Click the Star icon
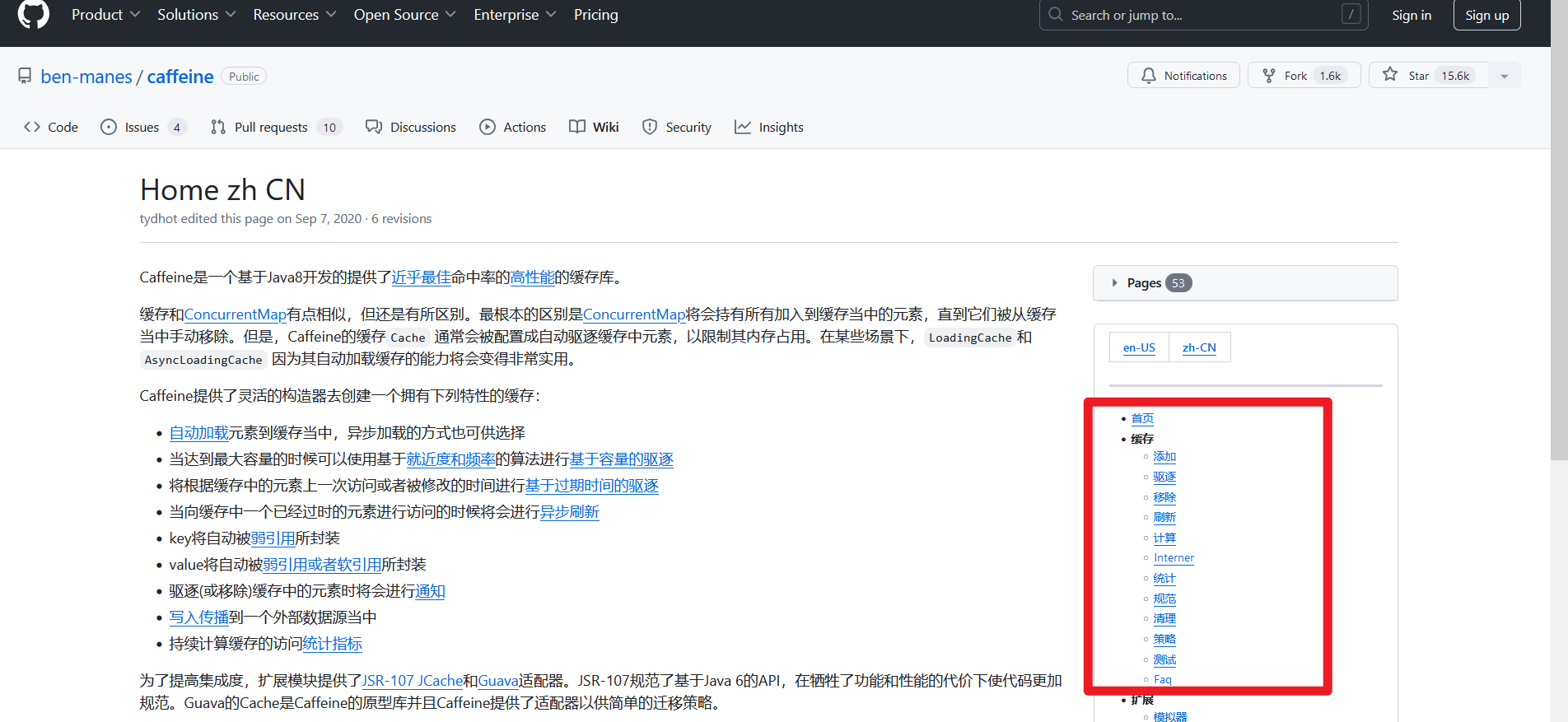This screenshot has width=1568, height=722. pos(1390,75)
